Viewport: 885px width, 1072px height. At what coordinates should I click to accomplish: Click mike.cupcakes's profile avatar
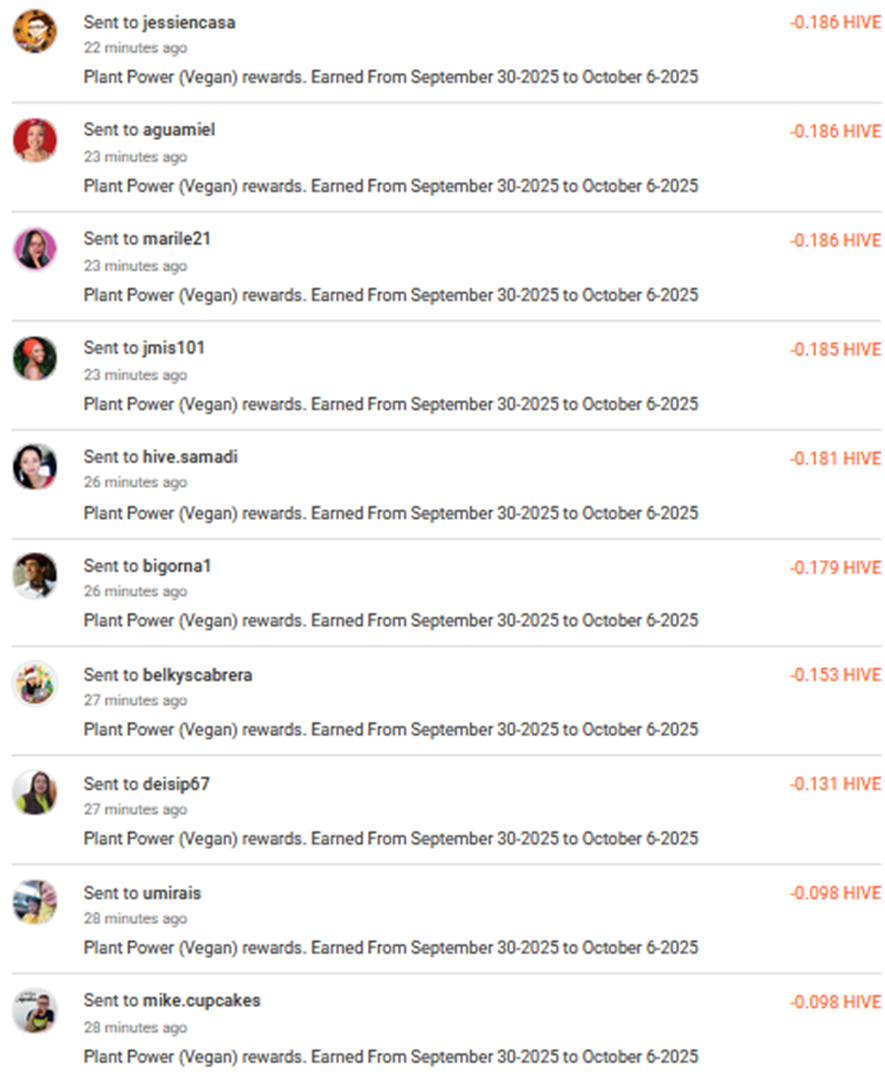click(34, 1011)
